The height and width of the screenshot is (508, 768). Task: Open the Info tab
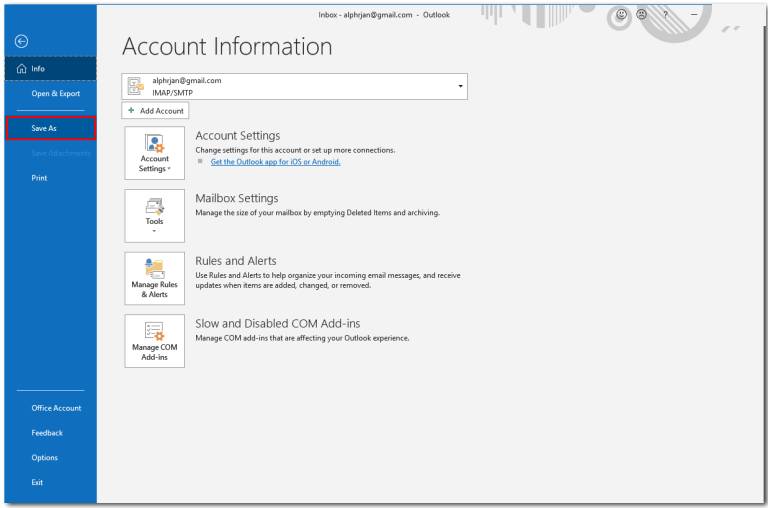50,69
